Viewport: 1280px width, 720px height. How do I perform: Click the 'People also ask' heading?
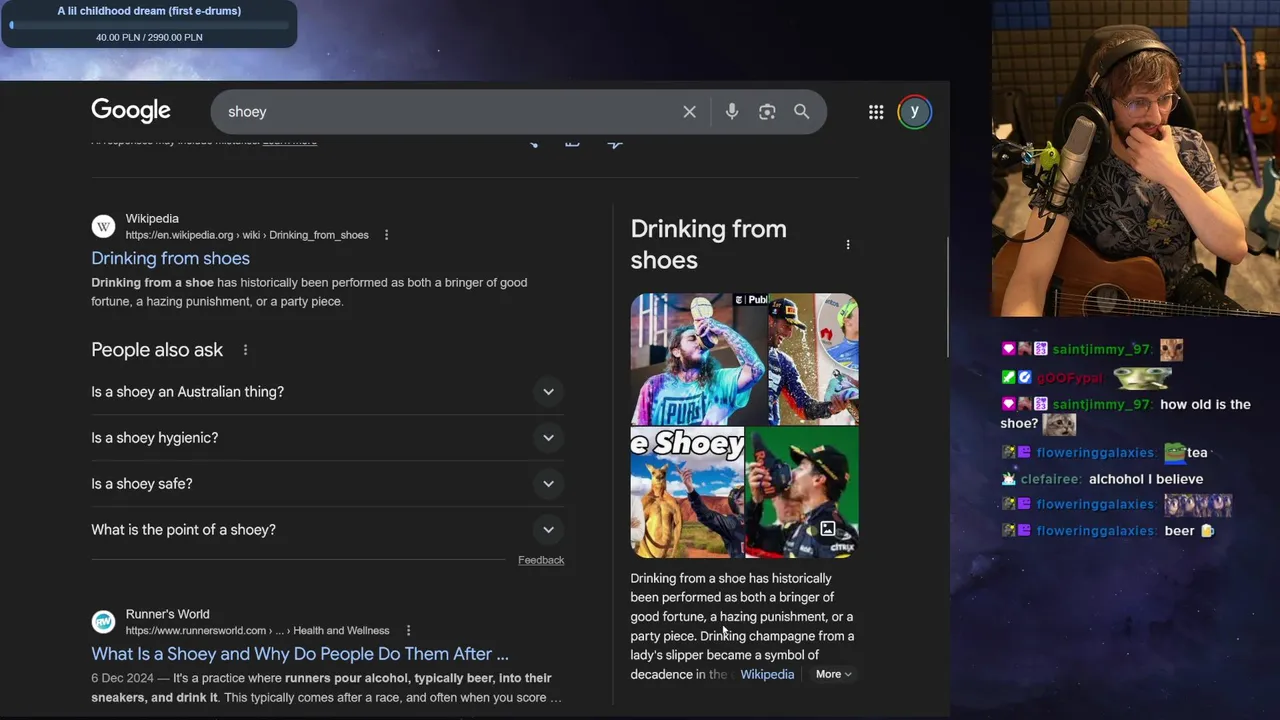pos(157,350)
